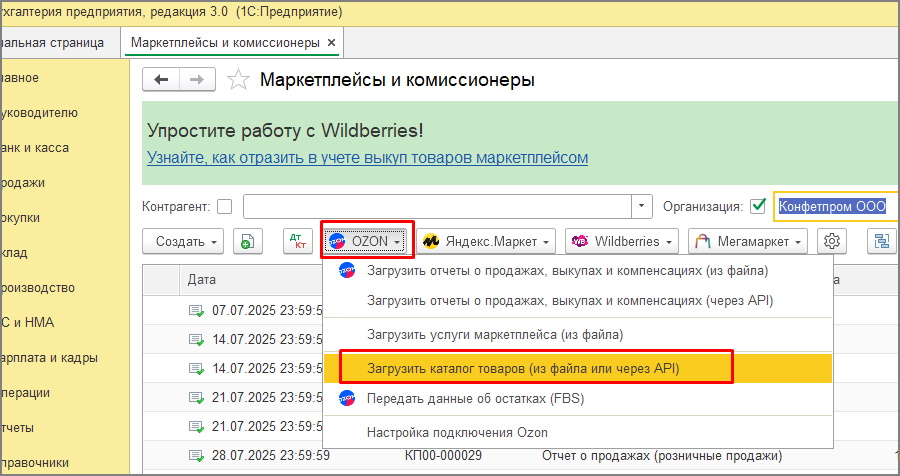
Task: Click document icon for 07.07.2025 row
Action: 196,311
